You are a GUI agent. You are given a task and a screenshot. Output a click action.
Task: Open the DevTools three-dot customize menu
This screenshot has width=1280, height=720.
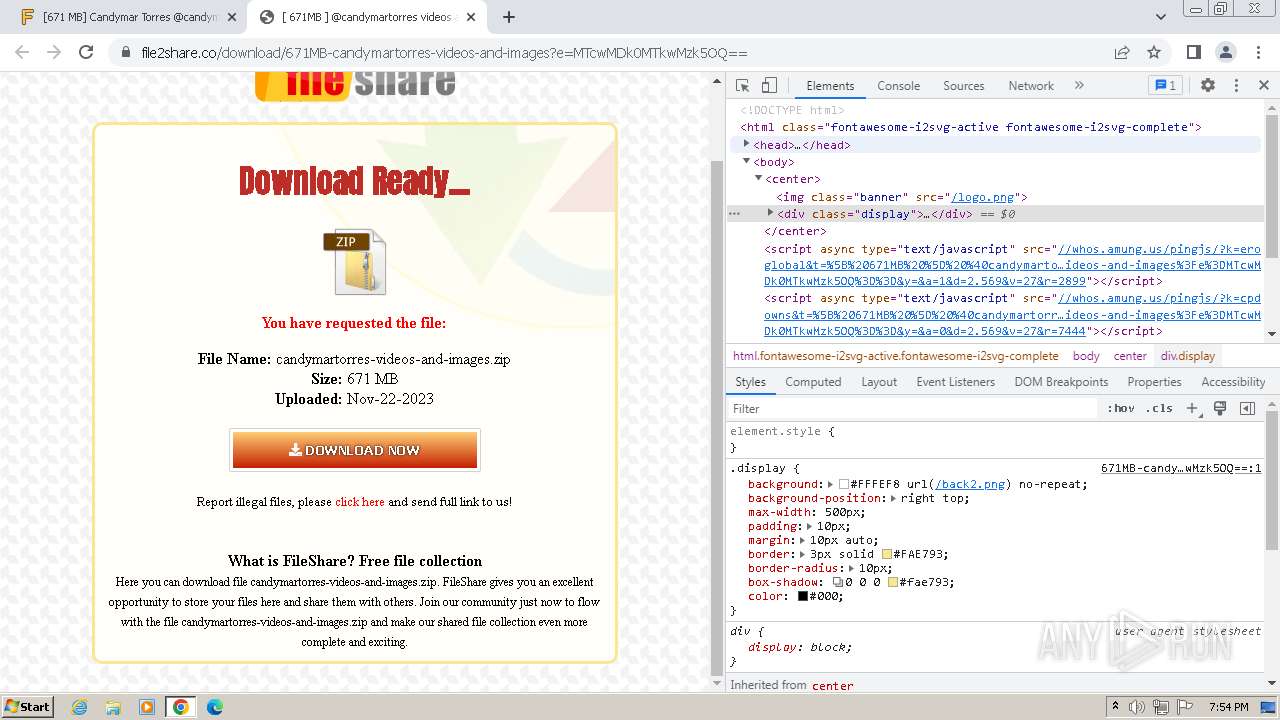pyautogui.click(x=1236, y=86)
